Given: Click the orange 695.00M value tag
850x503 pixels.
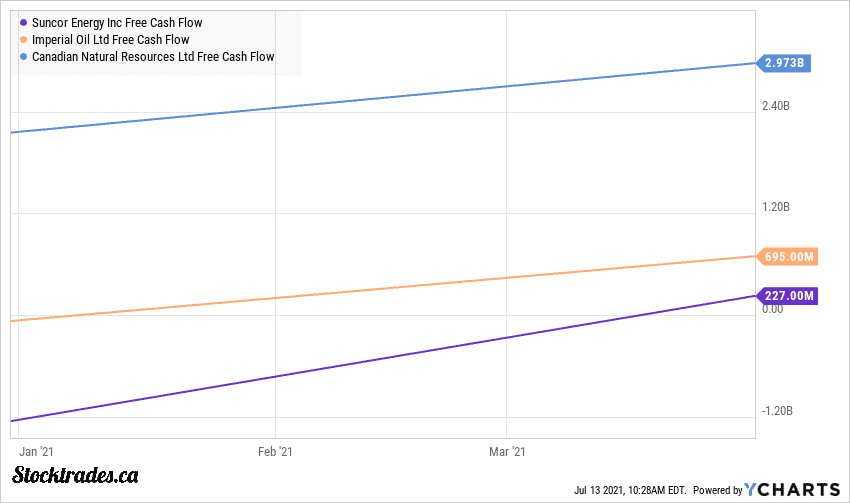Looking at the screenshot, I should click(788, 257).
